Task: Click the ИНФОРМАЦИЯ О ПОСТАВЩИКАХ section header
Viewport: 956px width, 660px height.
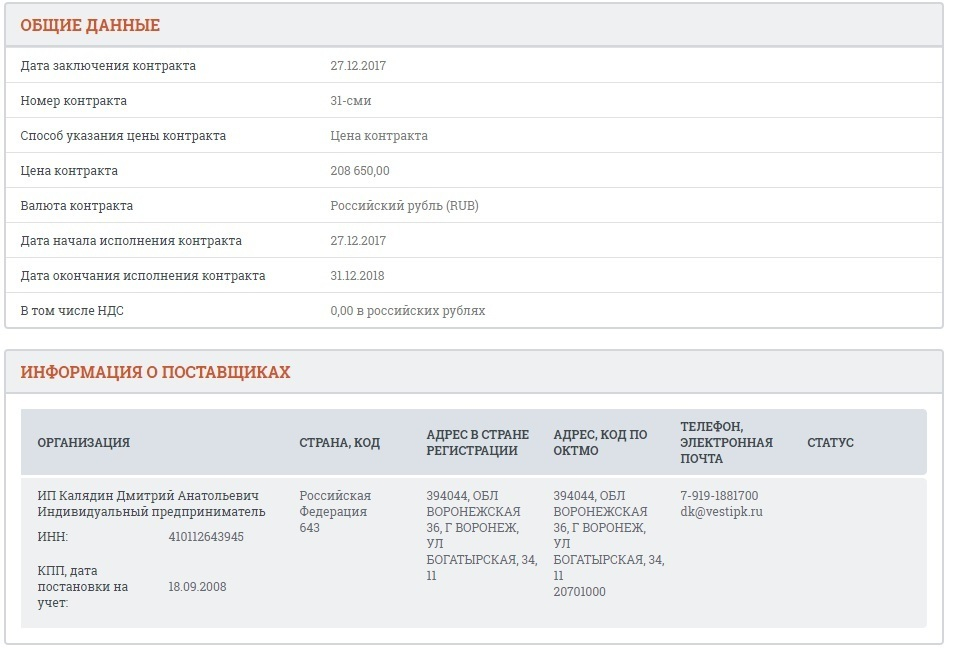Action: pos(155,372)
